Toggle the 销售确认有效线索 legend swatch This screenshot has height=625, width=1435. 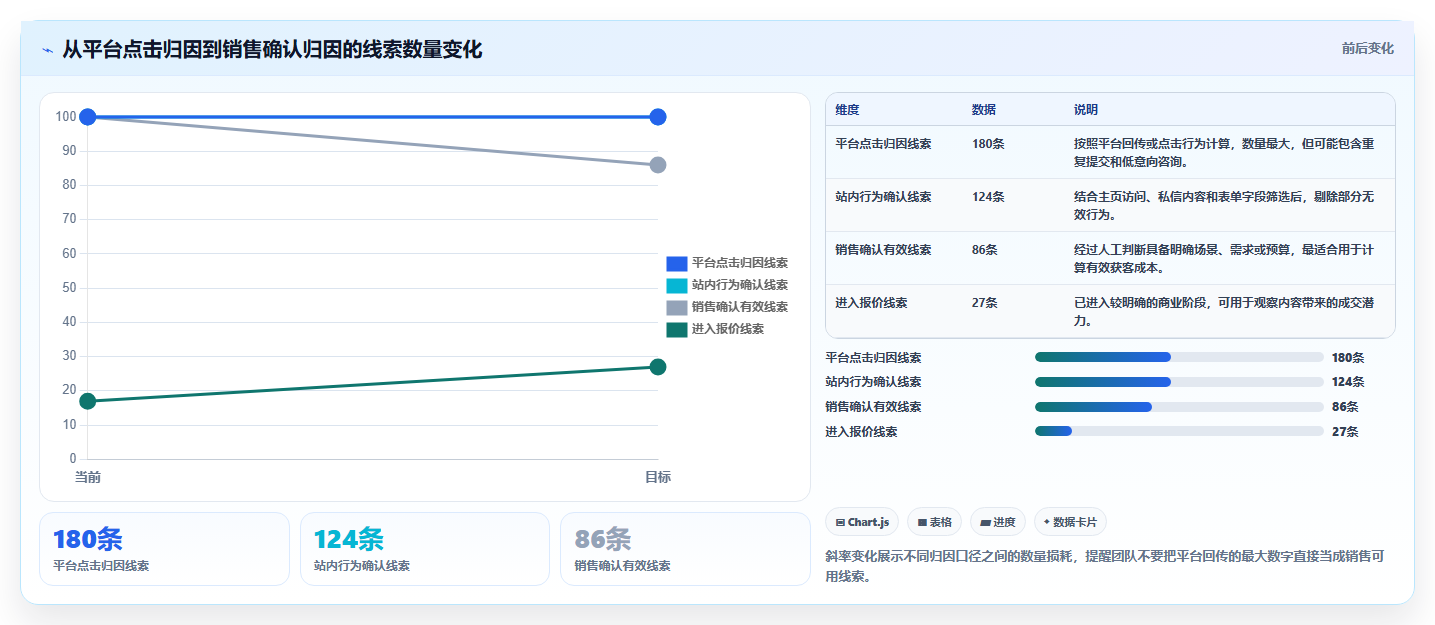(677, 307)
